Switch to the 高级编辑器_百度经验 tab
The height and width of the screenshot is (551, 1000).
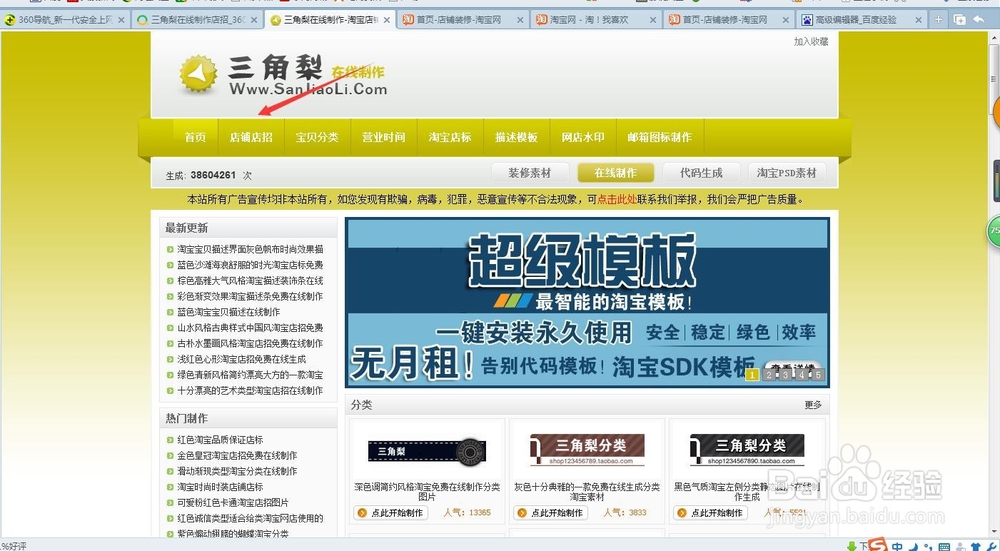862,20
